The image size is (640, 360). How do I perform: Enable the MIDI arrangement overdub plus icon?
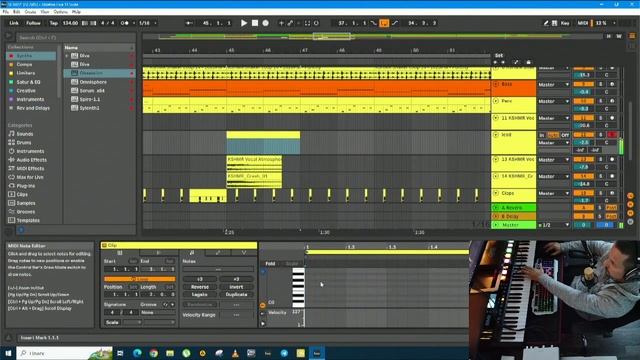click(281, 23)
